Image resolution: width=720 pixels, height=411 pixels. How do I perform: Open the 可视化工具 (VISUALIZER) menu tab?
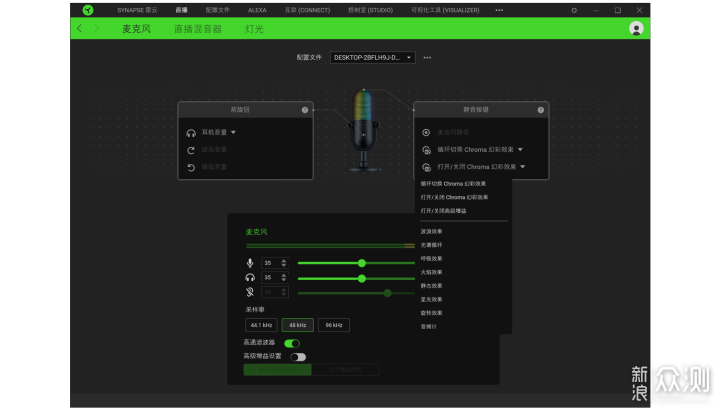coord(445,10)
